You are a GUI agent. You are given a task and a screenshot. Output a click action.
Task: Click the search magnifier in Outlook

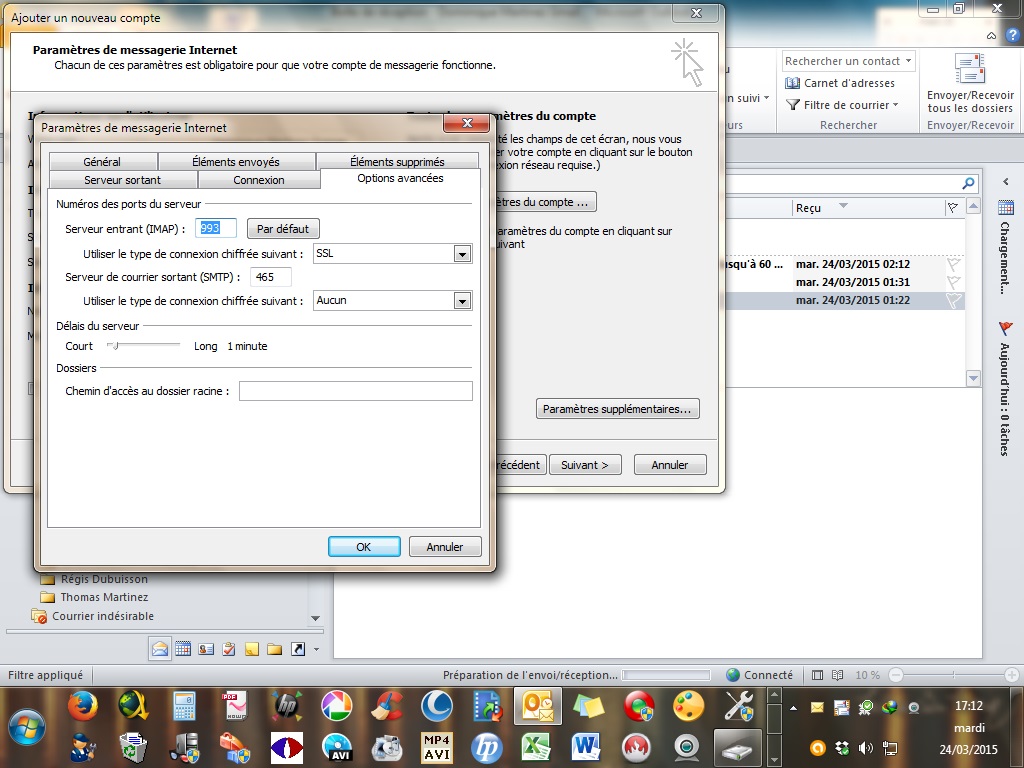(968, 184)
